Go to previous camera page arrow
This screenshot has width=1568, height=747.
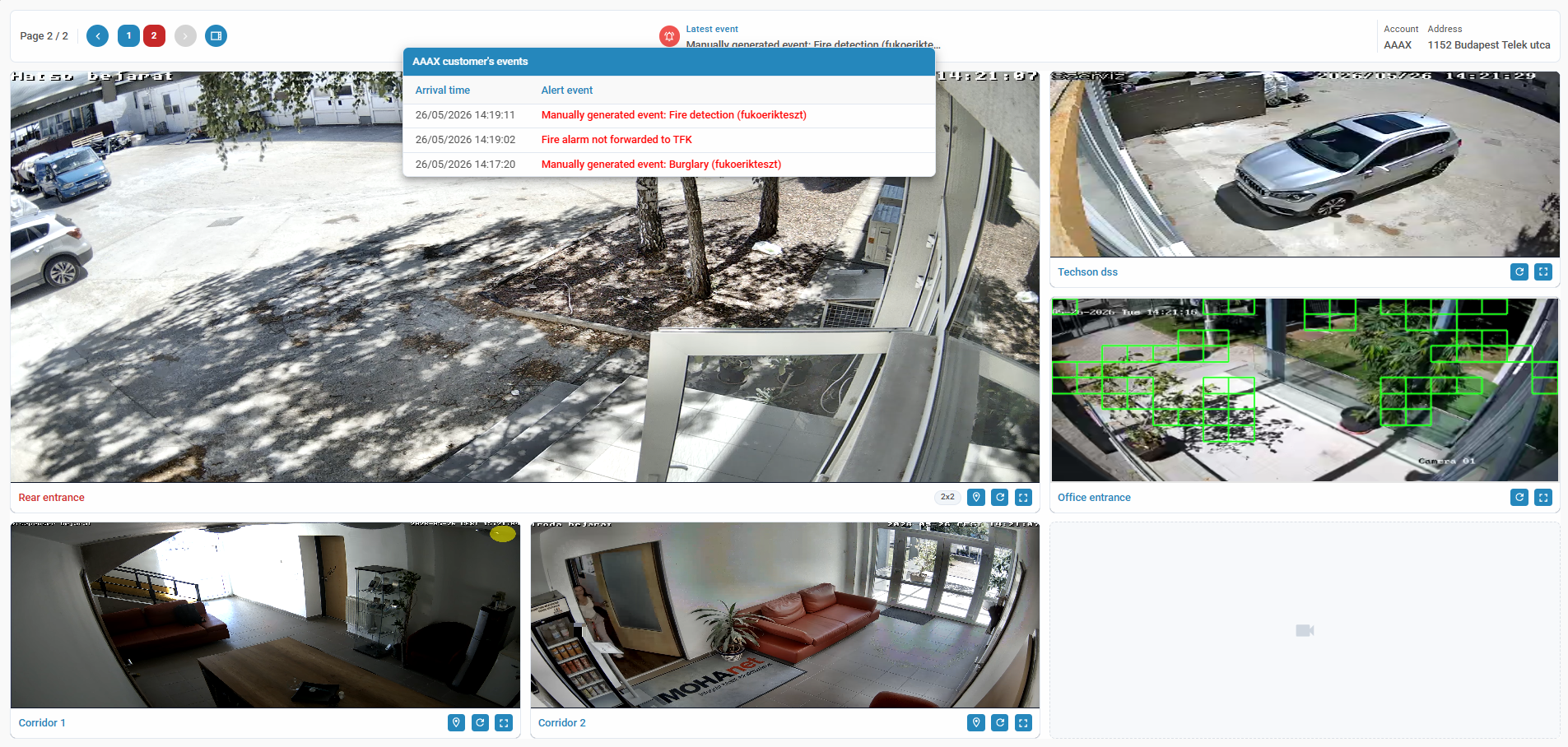(97, 35)
